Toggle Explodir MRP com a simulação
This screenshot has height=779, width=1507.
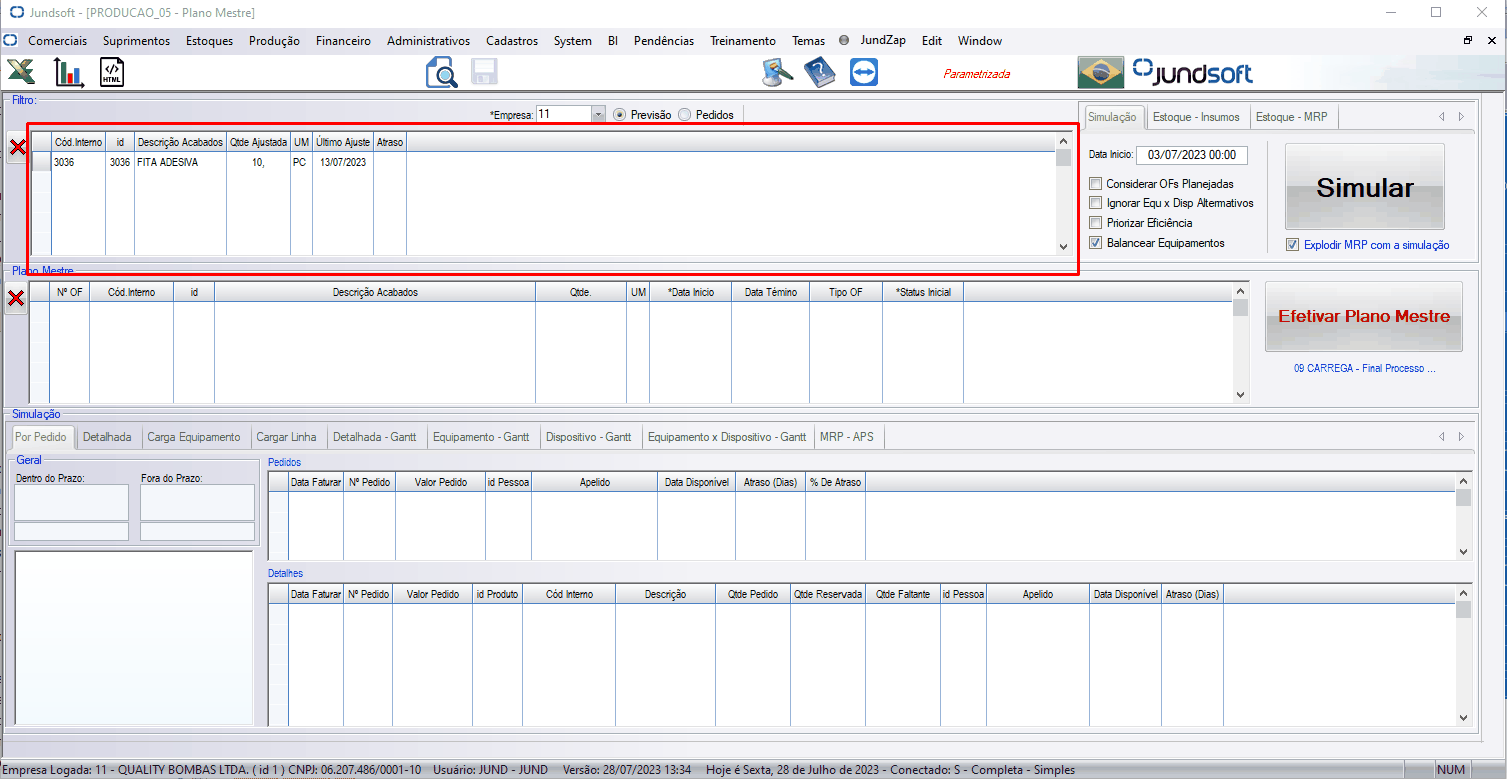click(x=1293, y=245)
